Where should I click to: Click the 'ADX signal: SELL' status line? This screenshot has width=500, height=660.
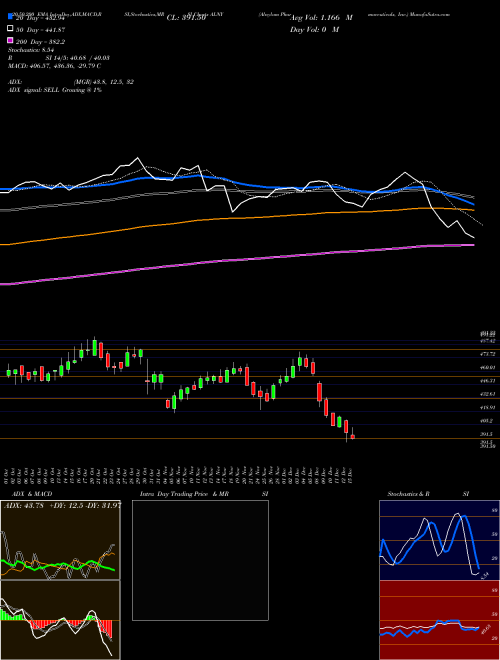(x=55, y=90)
